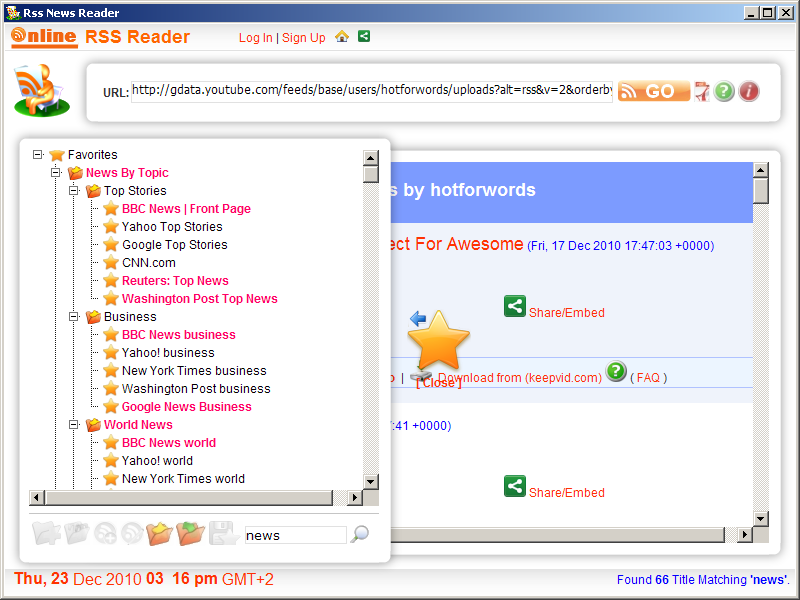Click the RSS reader mascot logo
This screenshot has width=800, height=600.
pos(41,90)
